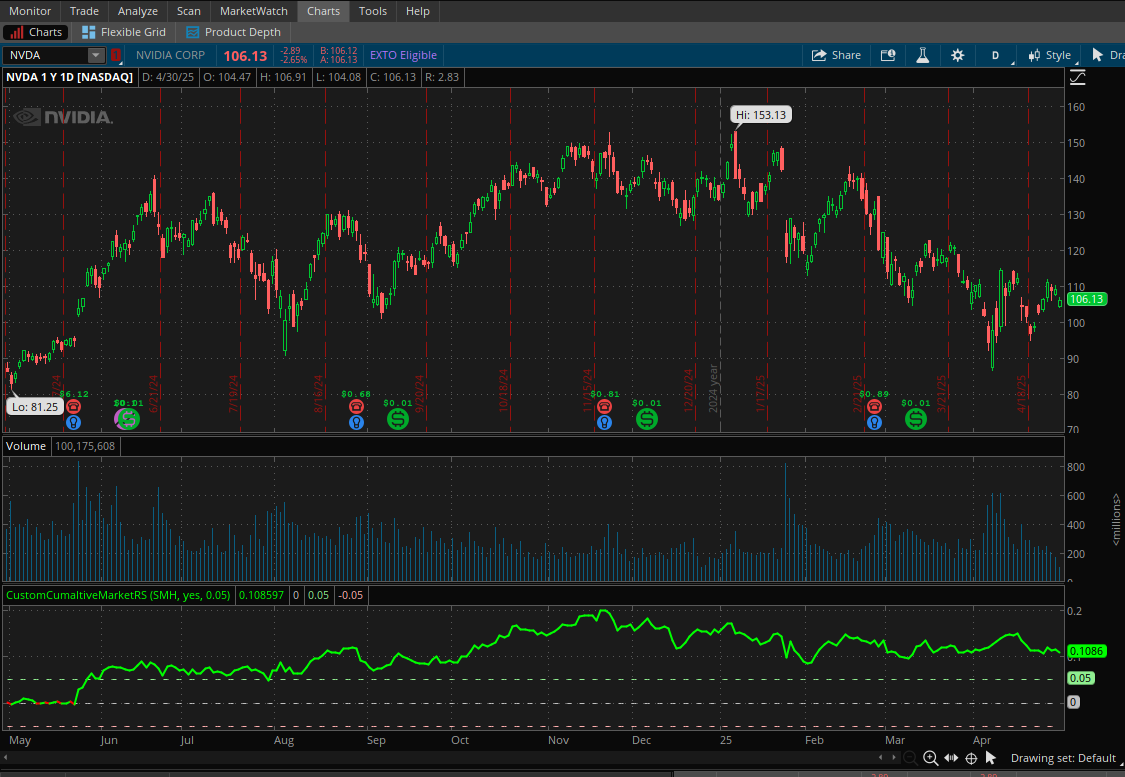Screen dimensions: 1125x777
Task: Click the alert window icon beside Share
Action: point(888,55)
